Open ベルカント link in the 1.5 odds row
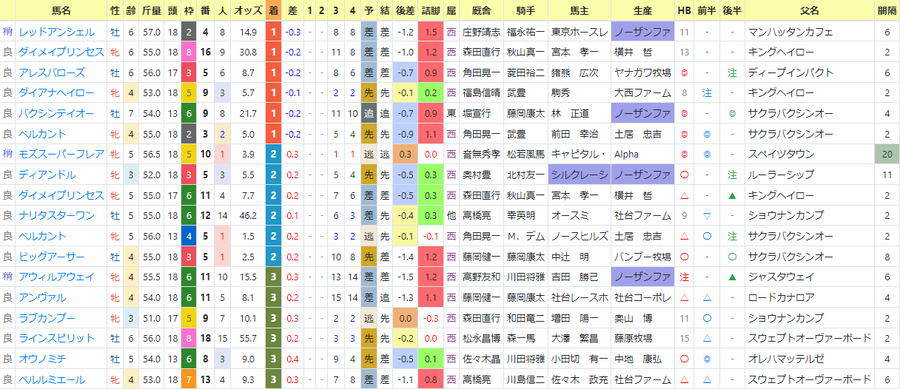 pos(42,236)
